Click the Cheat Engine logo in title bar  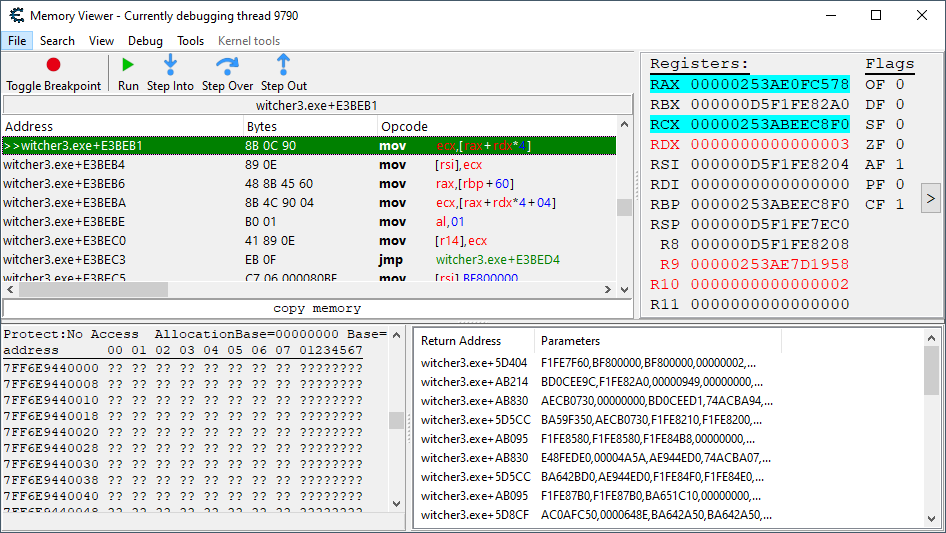(15, 16)
